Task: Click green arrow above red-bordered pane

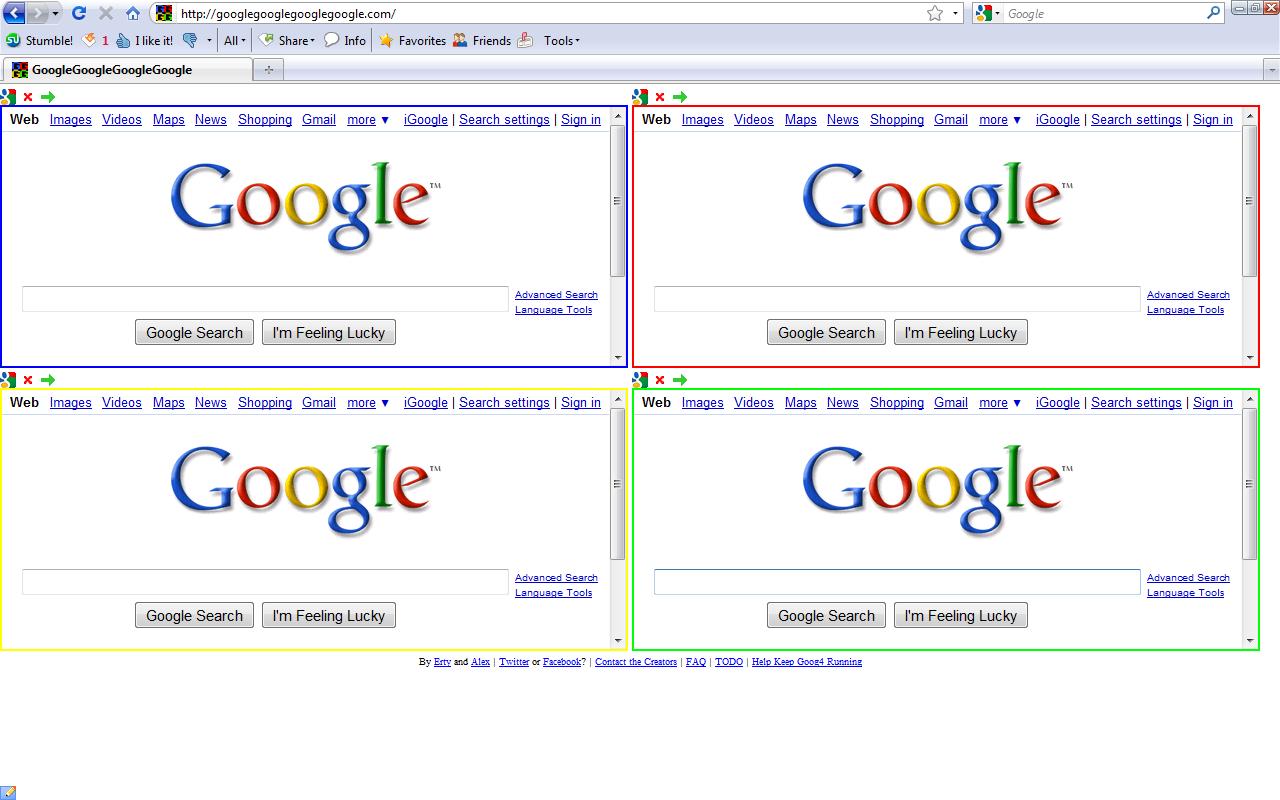Action: pos(680,97)
